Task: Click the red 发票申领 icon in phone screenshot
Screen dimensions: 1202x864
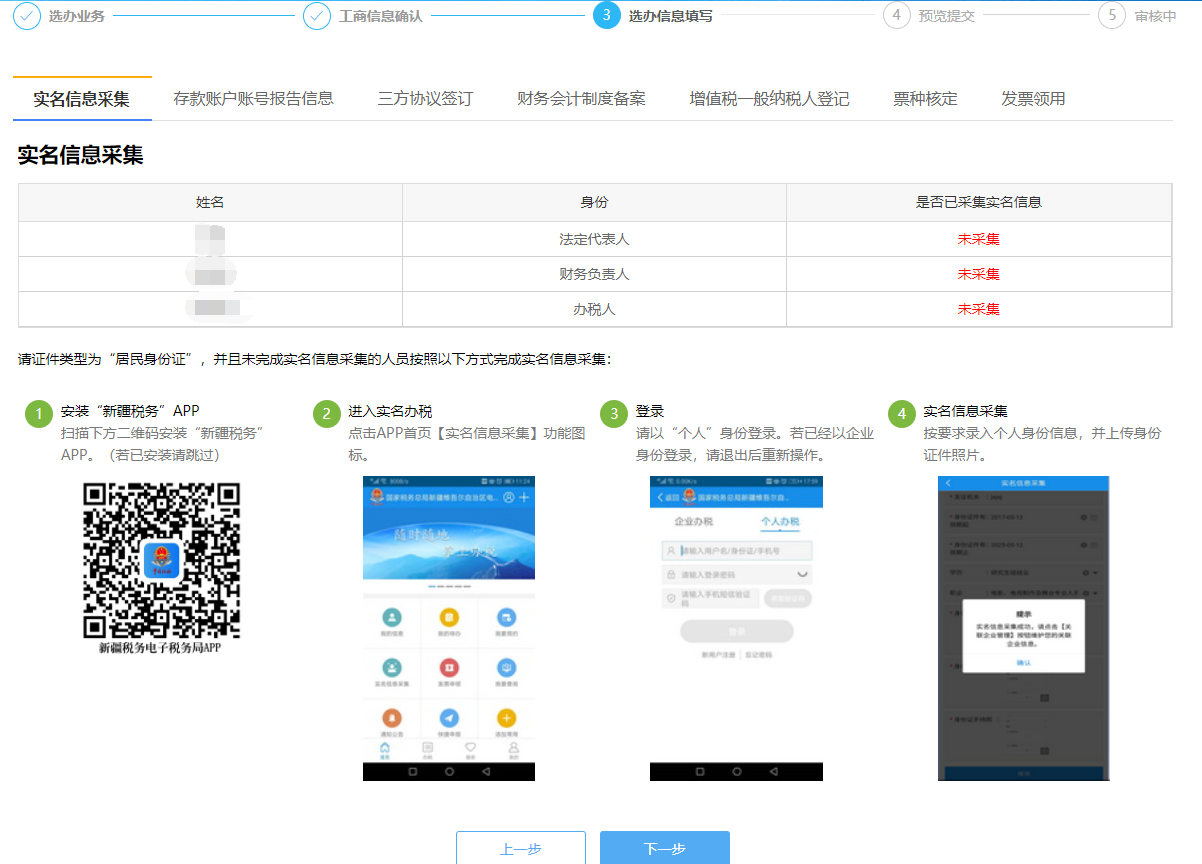Action: coord(449,667)
